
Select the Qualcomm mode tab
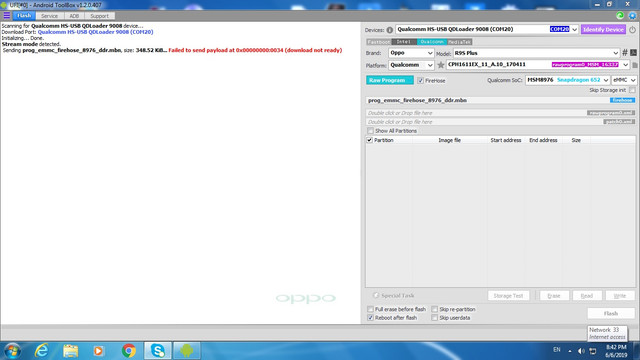[432, 42]
